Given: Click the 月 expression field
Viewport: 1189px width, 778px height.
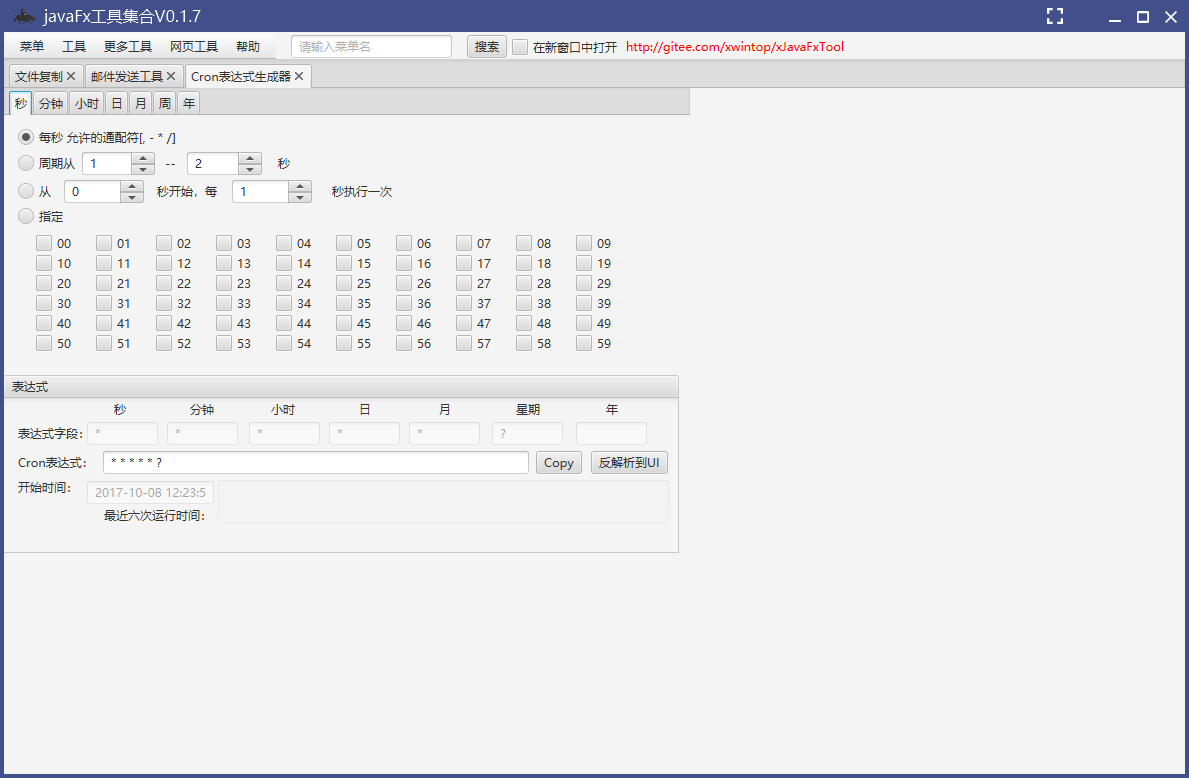Looking at the screenshot, I should 444,434.
